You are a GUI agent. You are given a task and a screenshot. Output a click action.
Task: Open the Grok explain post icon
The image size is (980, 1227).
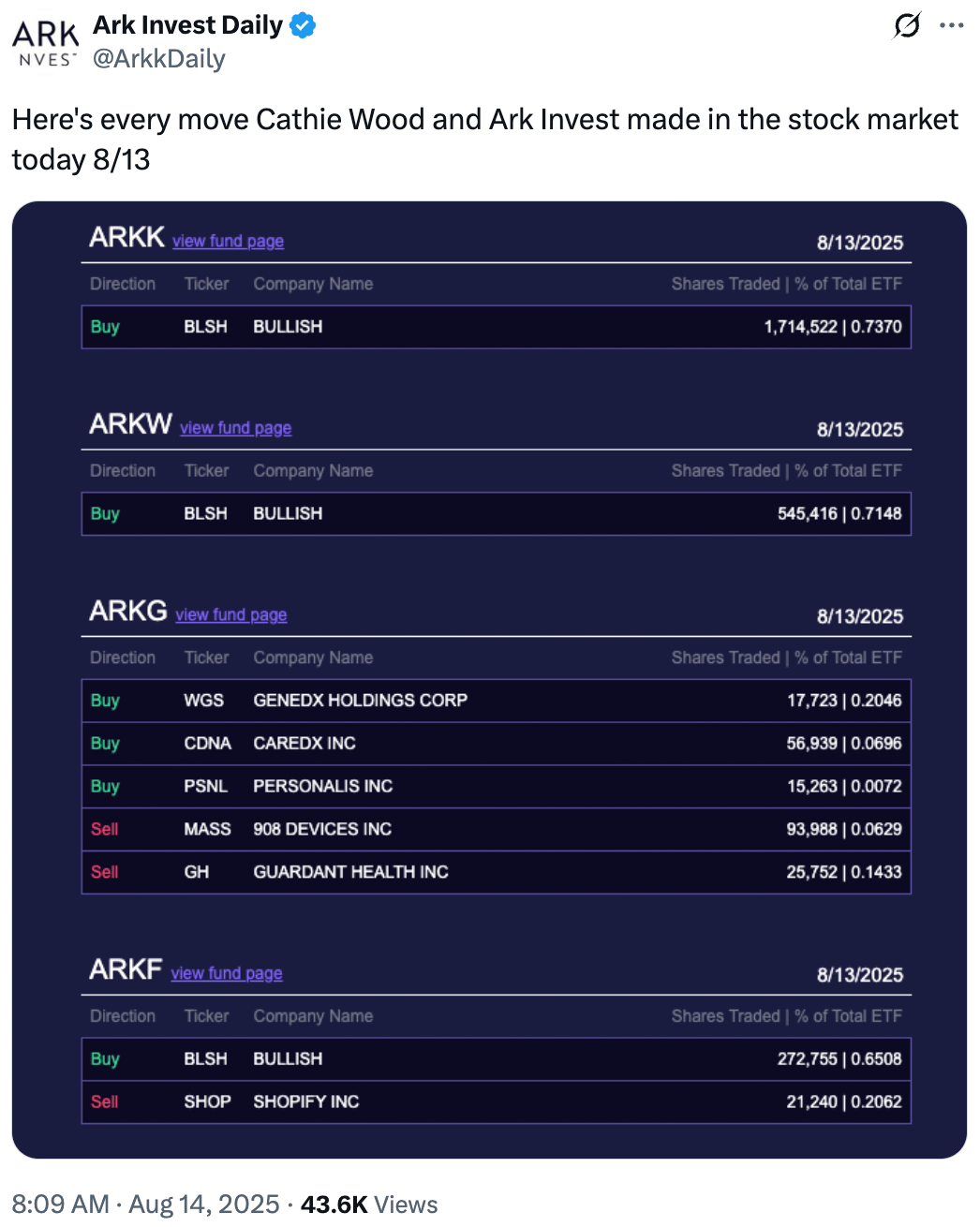(x=906, y=25)
